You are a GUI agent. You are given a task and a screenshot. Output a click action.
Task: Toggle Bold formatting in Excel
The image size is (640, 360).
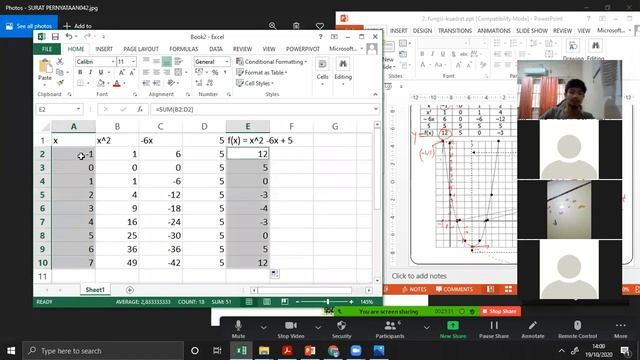[80, 72]
